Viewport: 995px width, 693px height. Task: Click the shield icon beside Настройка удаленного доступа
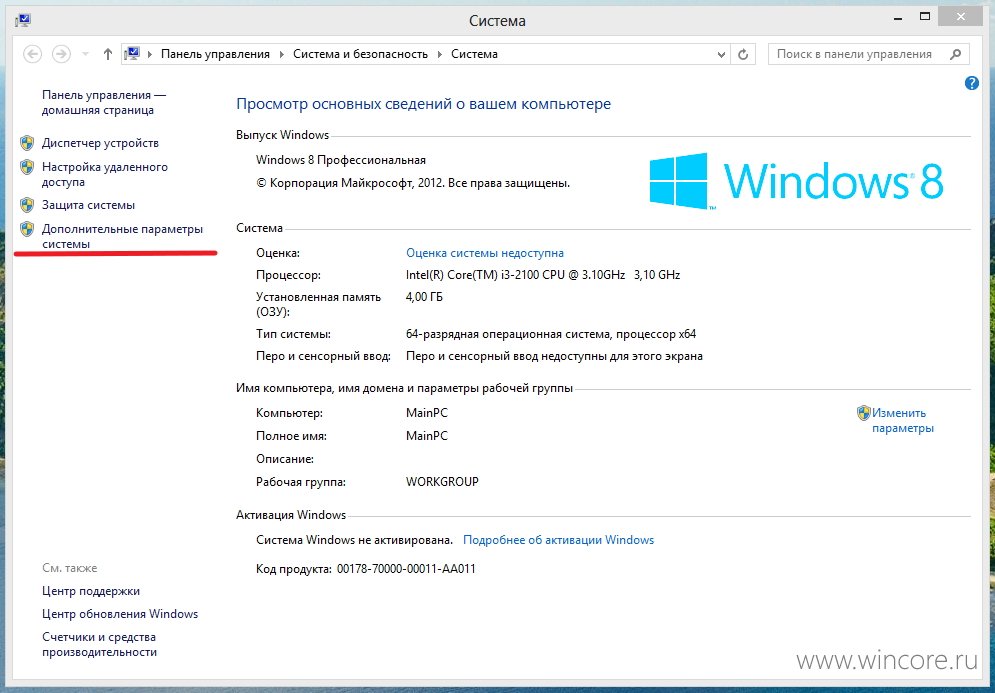tap(27, 167)
